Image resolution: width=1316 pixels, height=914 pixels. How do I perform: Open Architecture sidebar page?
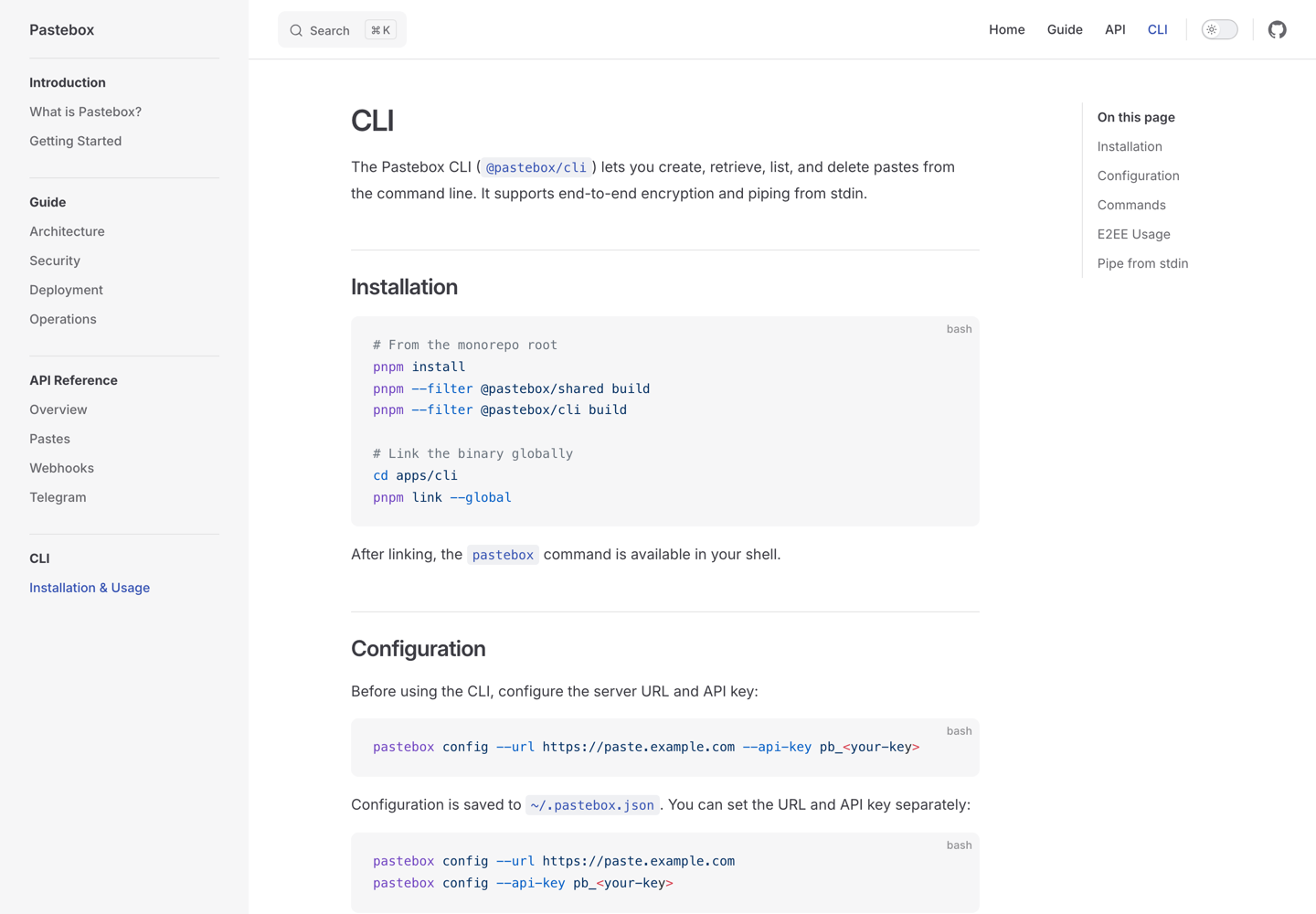click(67, 231)
